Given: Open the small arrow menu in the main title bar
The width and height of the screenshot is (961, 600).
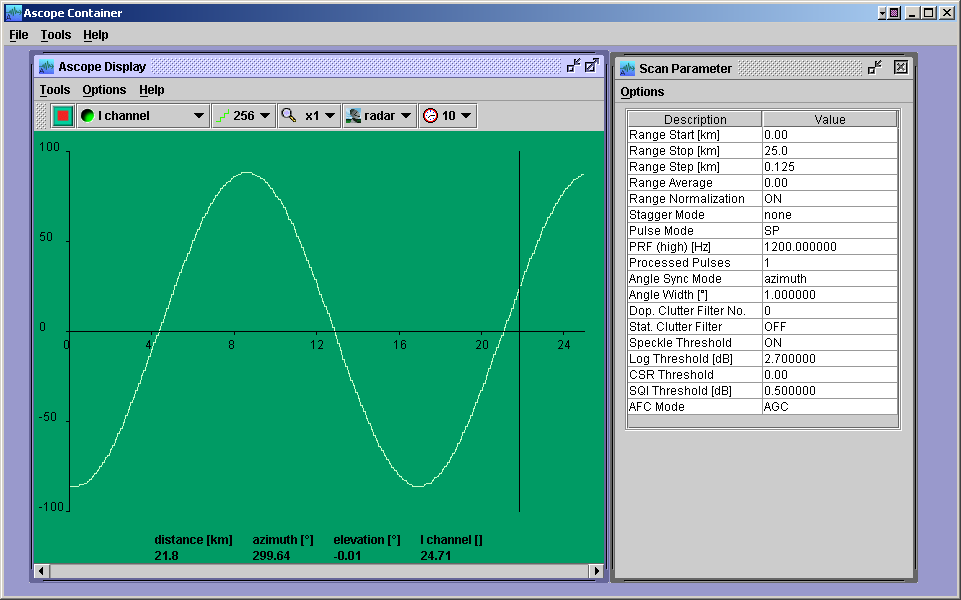Looking at the screenshot, I should [882, 13].
